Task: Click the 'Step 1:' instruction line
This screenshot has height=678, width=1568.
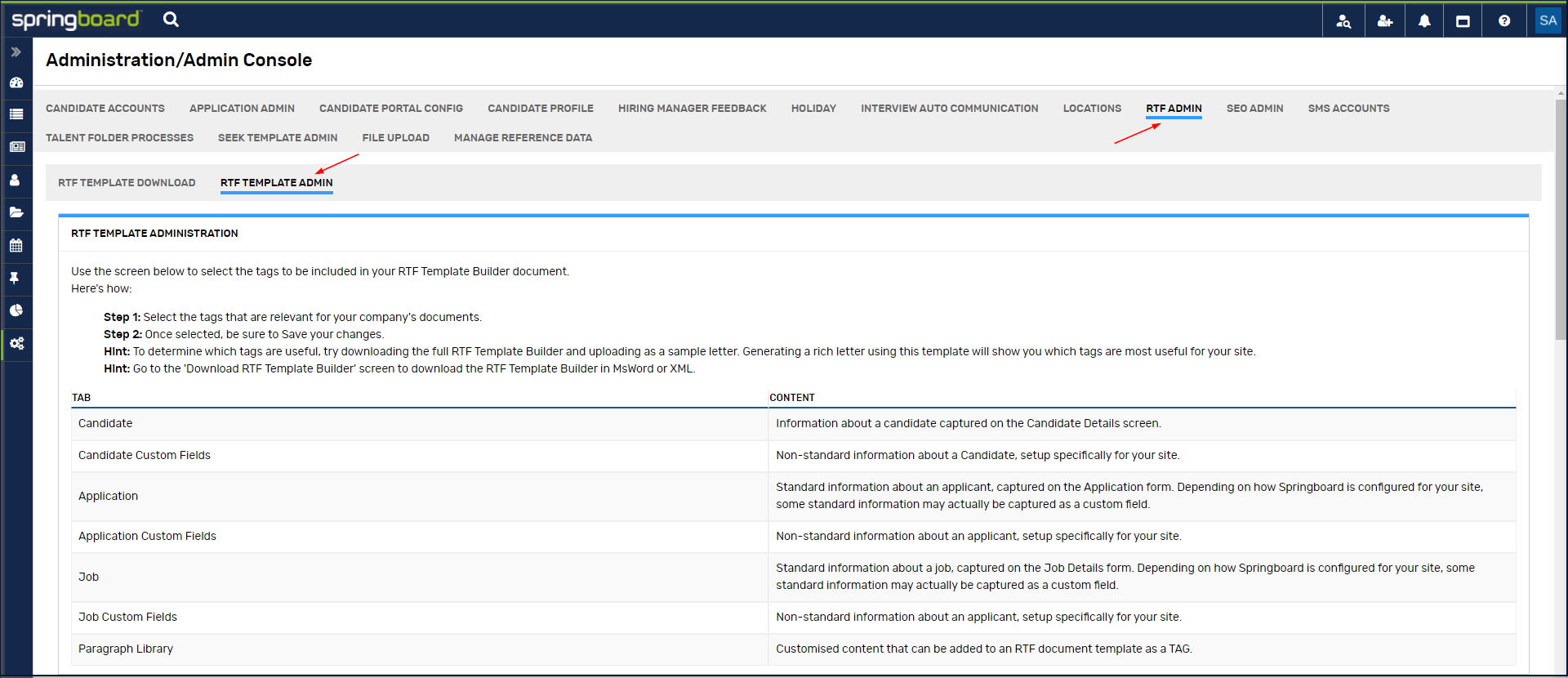Action: coord(292,317)
